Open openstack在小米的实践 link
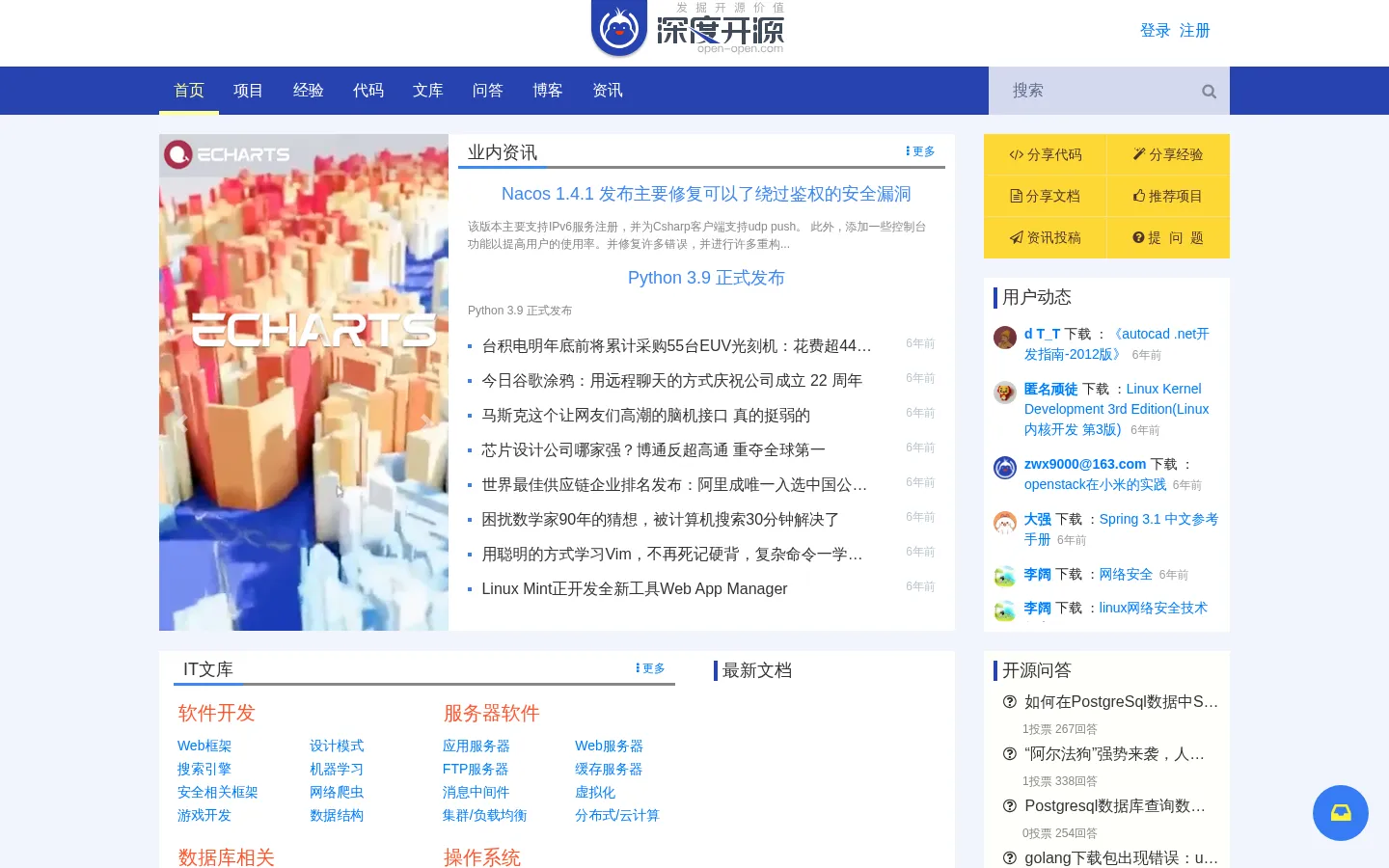This screenshot has width=1389, height=868. (x=1096, y=484)
